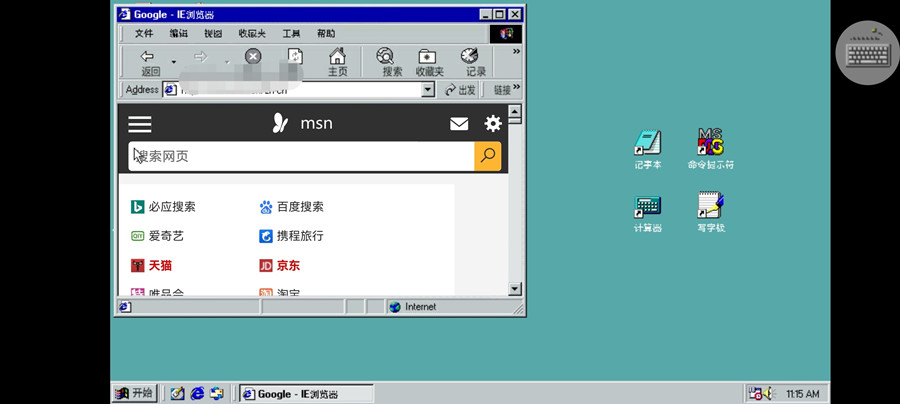
Task: Stop loading with the X toolbar button
Action: 253,56
